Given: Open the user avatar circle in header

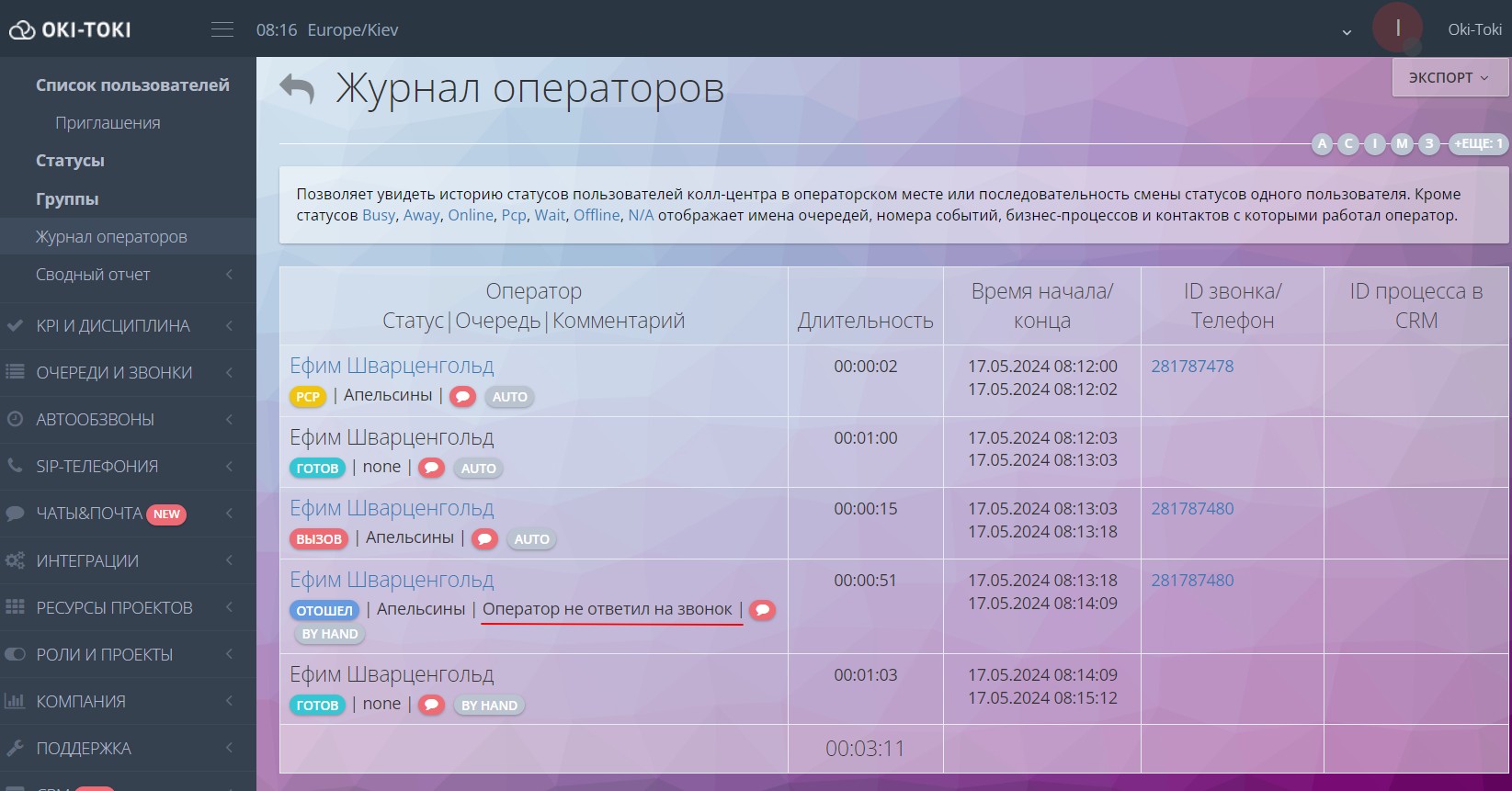Looking at the screenshot, I should coord(1397,28).
